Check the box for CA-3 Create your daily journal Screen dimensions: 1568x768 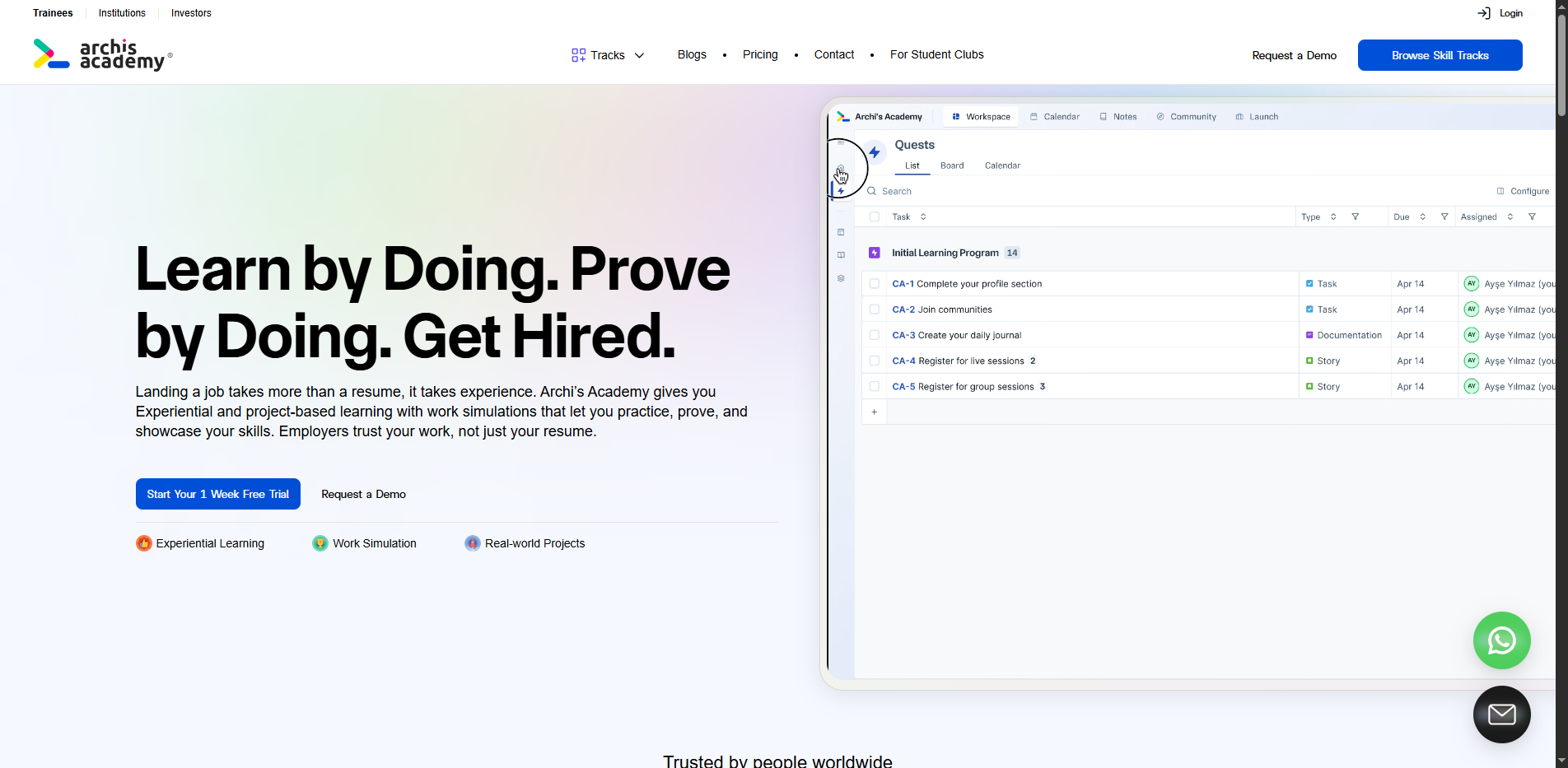[875, 335]
